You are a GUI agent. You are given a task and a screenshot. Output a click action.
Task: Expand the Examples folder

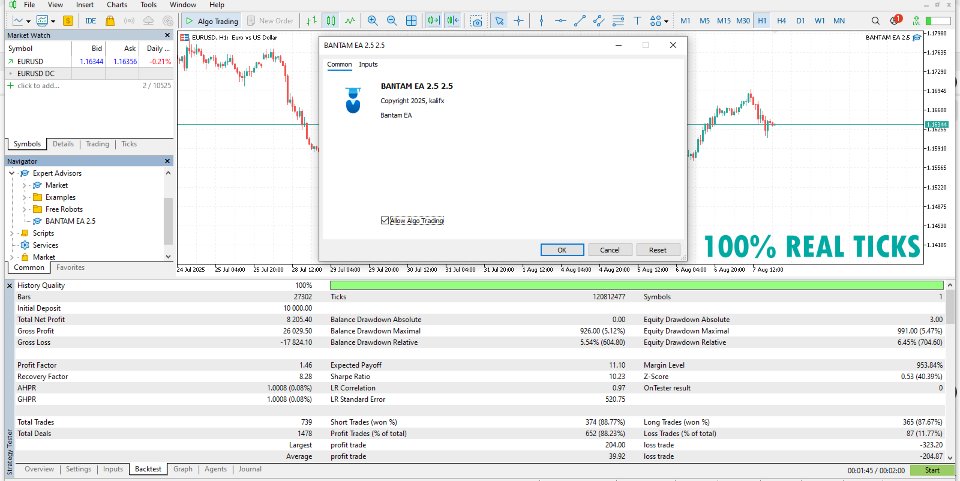tap(24, 197)
